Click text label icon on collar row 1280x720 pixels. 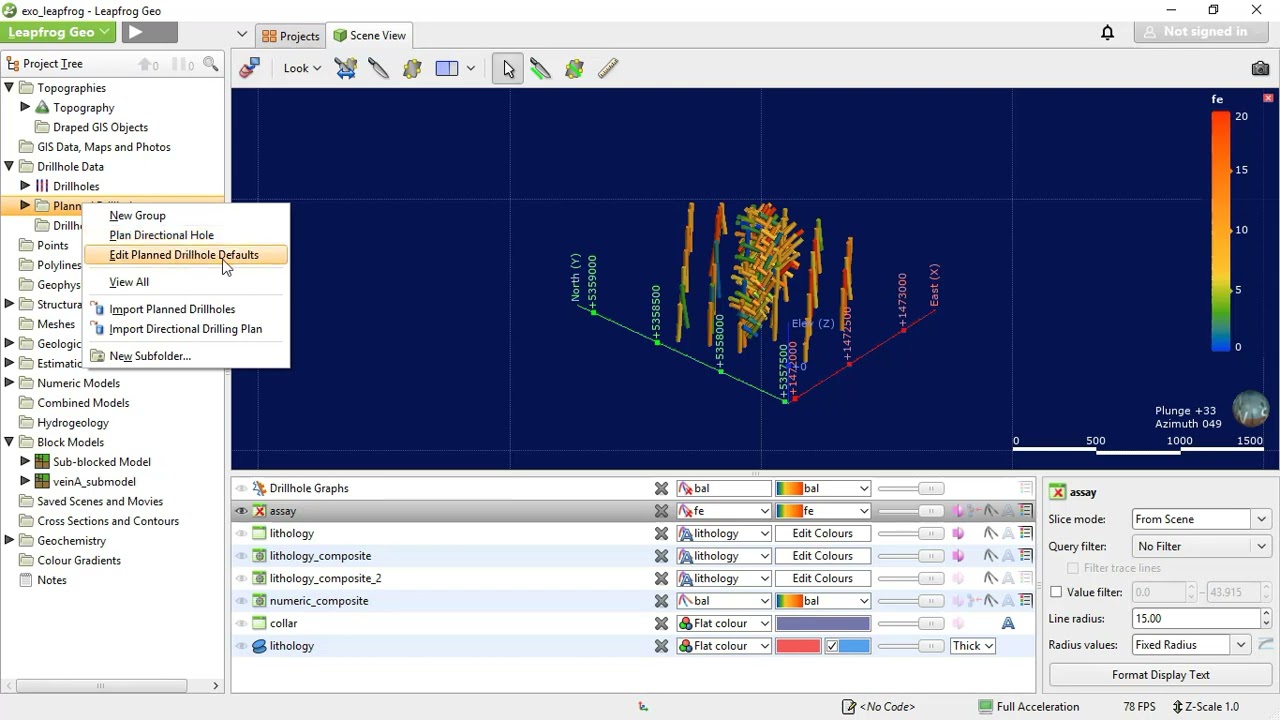coord(1008,624)
